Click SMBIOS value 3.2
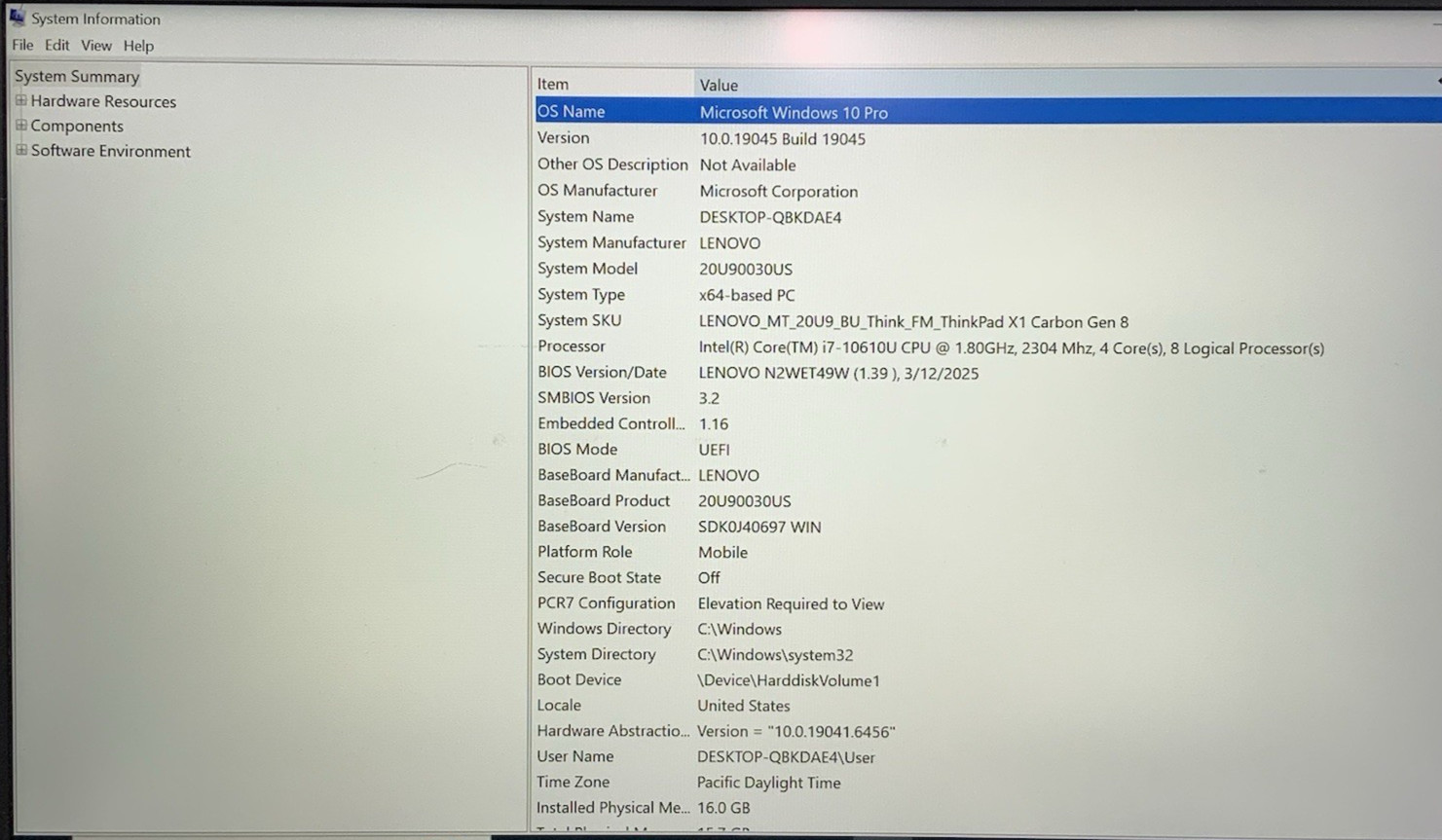Screen dimensions: 1442x840 pyautogui.click(x=709, y=399)
